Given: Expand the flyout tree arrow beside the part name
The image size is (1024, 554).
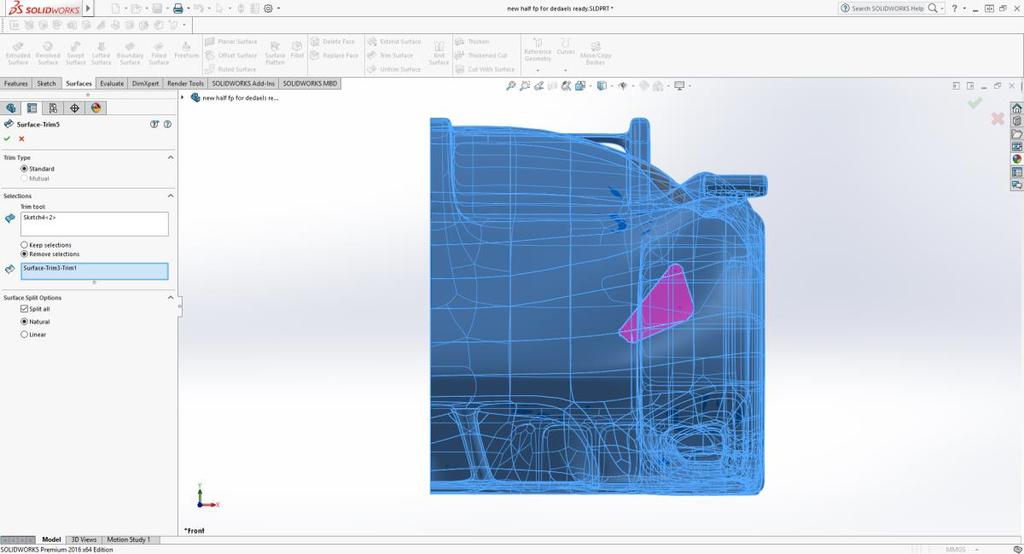Looking at the screenshot, I should click(x=182, y=97).
